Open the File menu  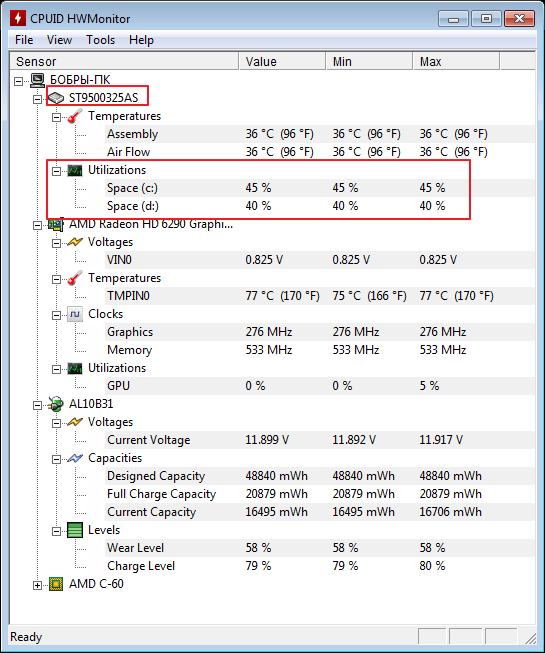pyautogui.click(x=24, y=40)
